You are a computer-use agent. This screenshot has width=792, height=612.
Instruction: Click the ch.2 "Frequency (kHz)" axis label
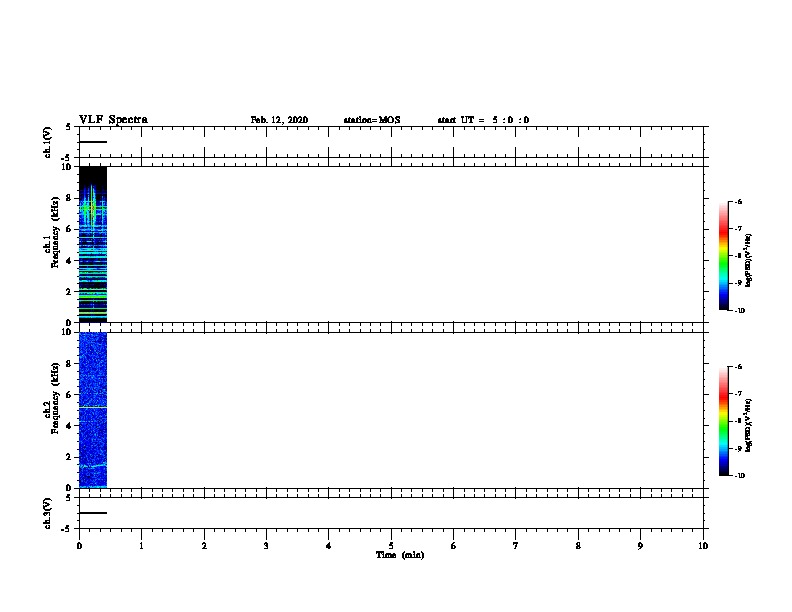pos(55,398)
